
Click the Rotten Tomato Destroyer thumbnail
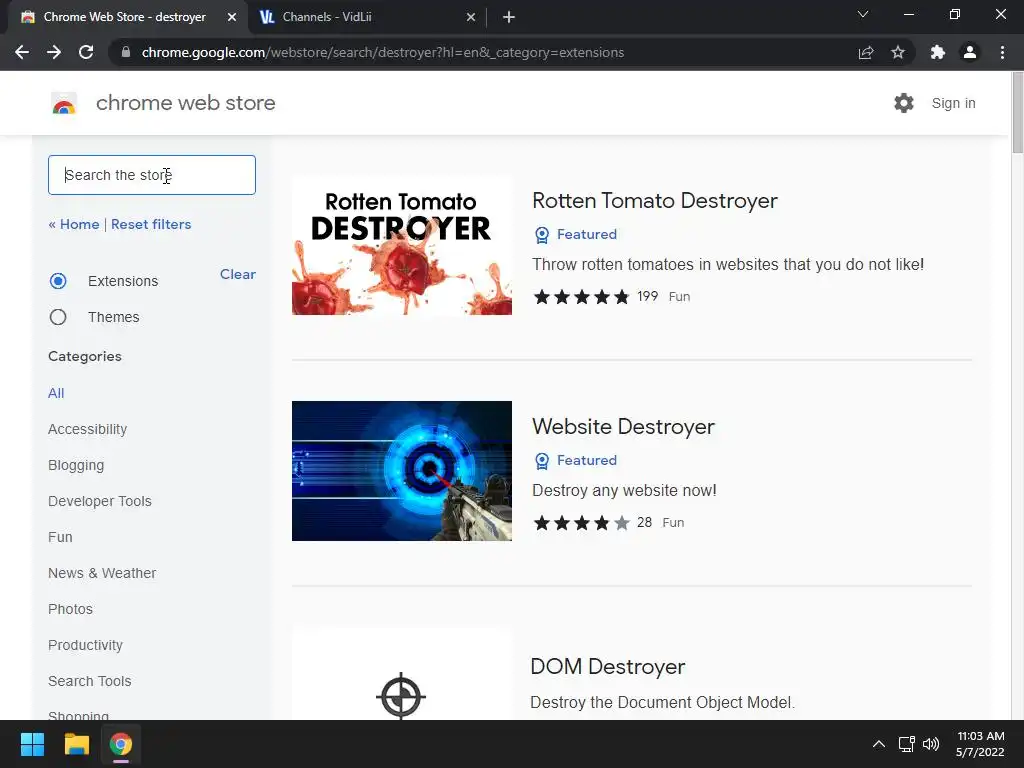coord(402,246)
